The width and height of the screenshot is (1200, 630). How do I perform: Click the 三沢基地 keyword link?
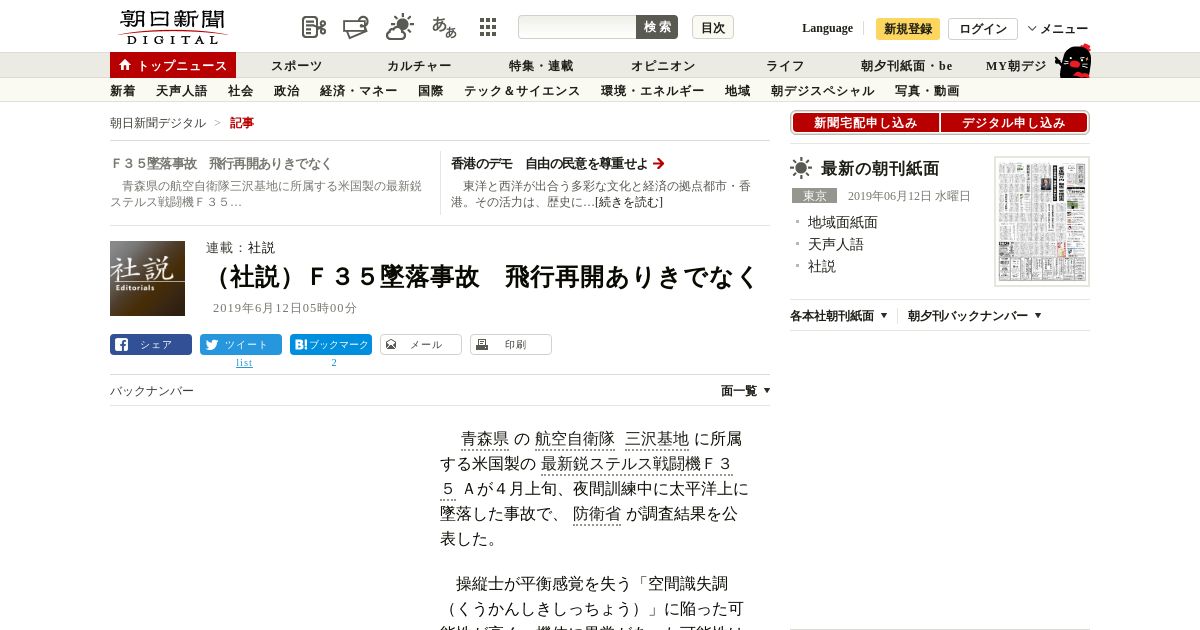point(657,439)
